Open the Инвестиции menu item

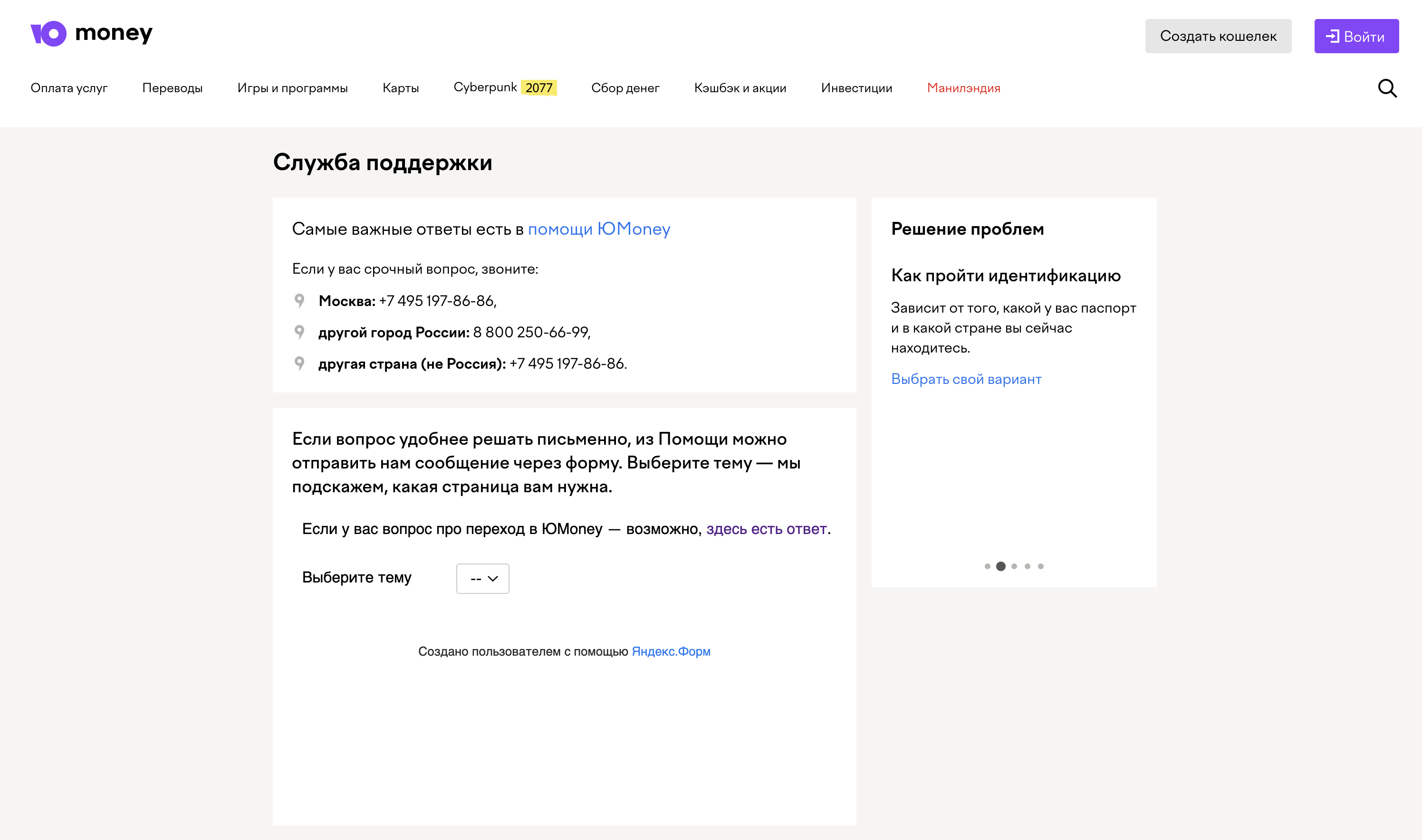click(x=856, y=88)
